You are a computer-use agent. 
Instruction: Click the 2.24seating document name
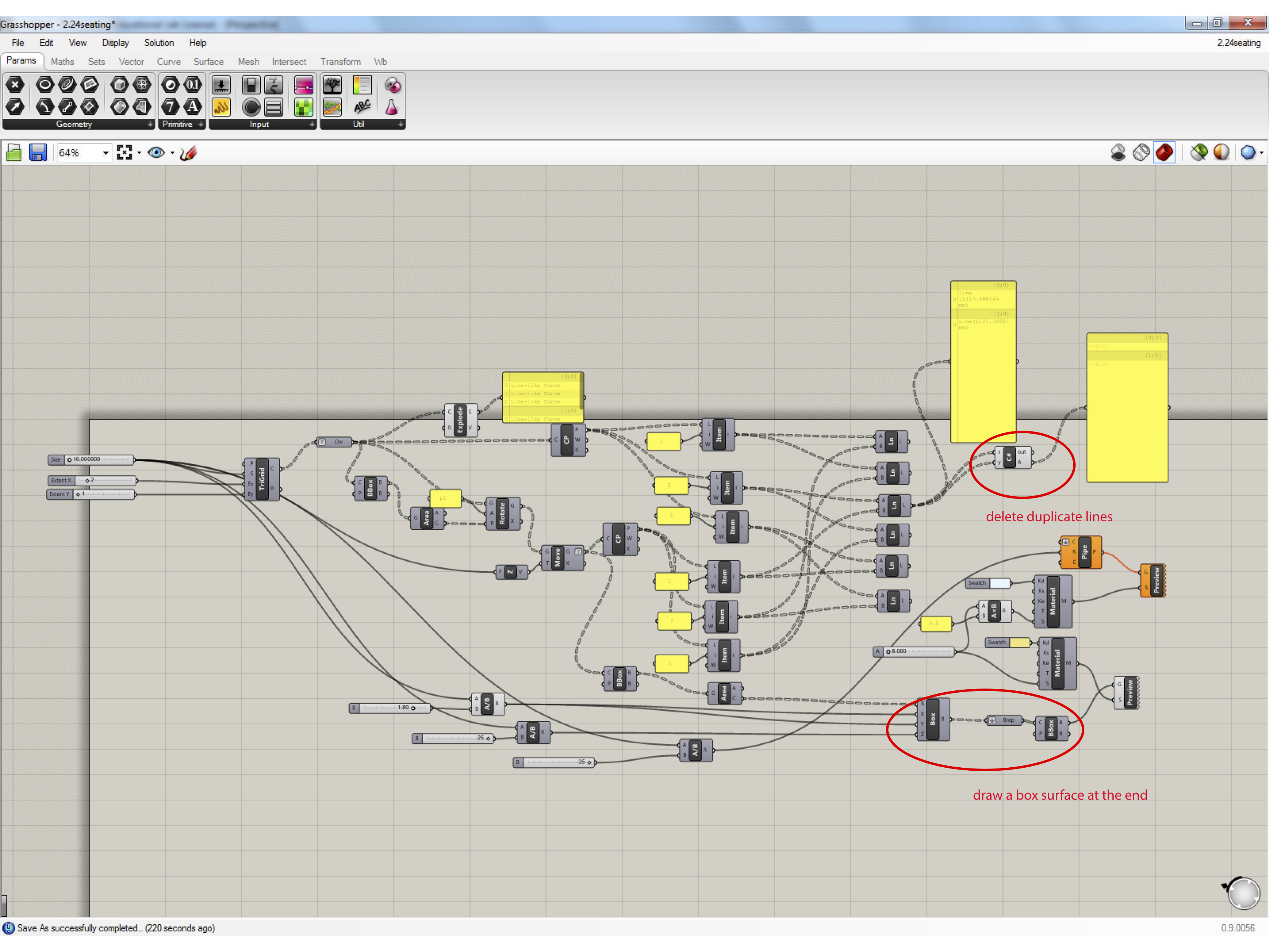[x=1238, y=43]
